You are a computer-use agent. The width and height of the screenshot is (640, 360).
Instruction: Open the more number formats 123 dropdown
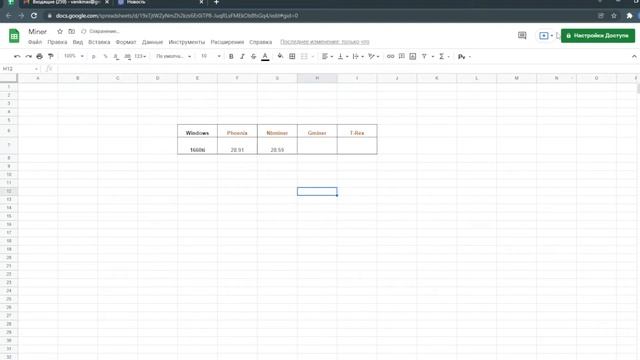coord(140,56)
